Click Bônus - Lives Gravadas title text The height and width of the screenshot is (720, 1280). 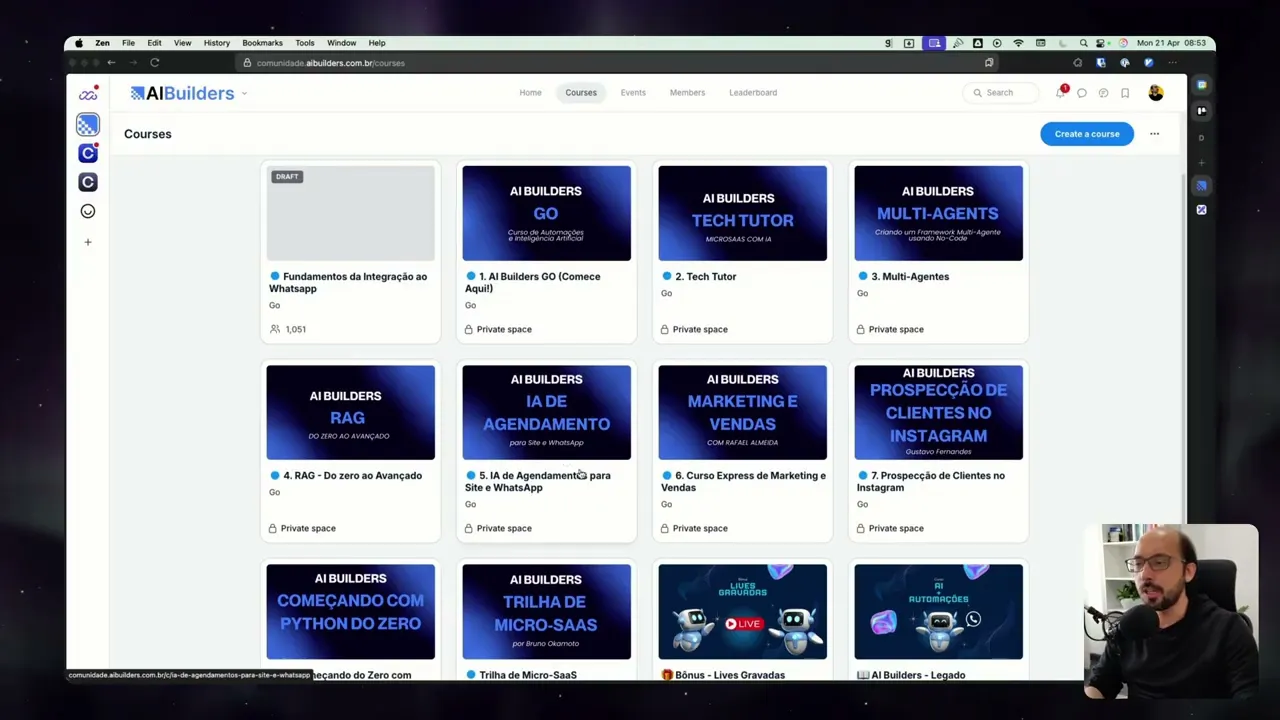point(730,675)
